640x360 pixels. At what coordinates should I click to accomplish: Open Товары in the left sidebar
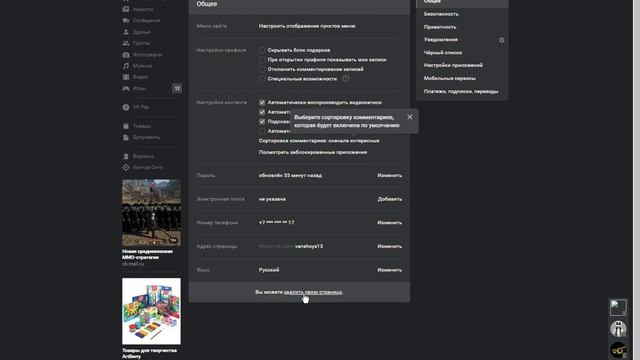tap(142, 126)
